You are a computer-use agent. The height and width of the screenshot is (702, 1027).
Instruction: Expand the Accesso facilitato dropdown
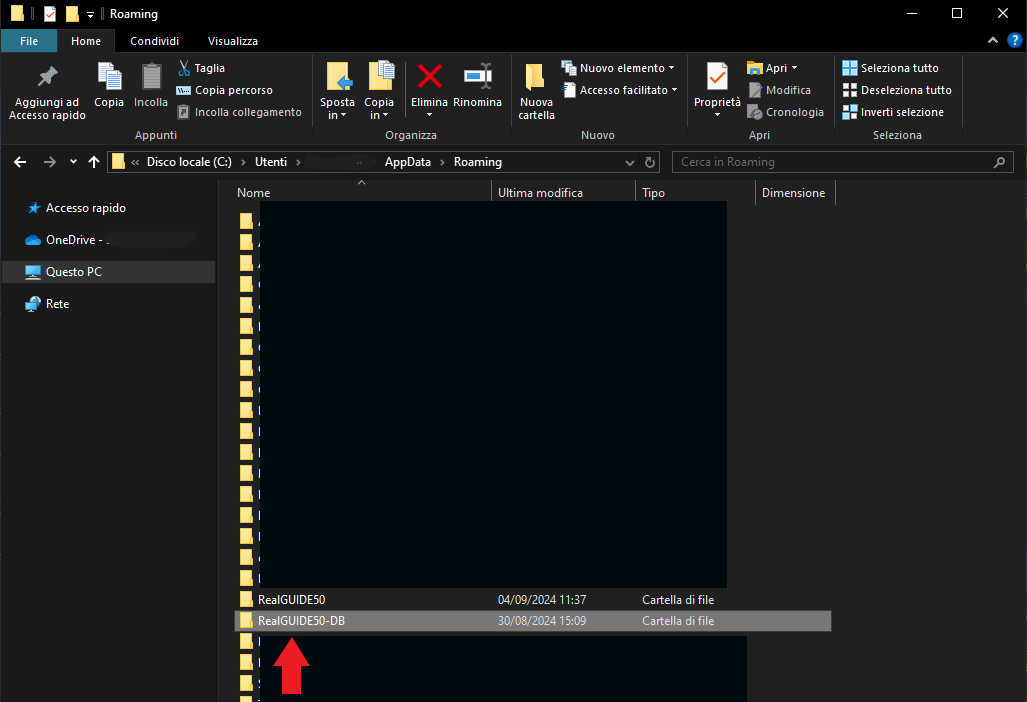(x=628, y=90)
